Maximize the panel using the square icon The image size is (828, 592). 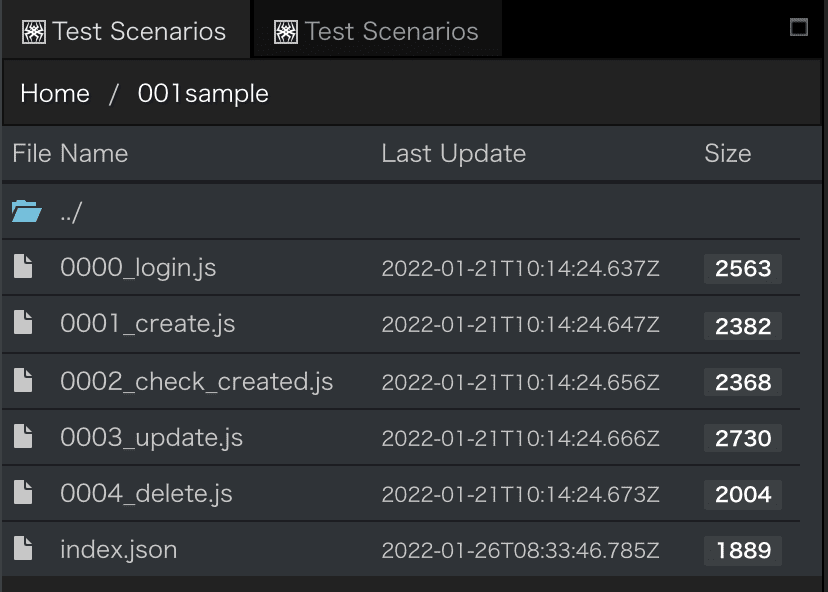click(798, 27)
